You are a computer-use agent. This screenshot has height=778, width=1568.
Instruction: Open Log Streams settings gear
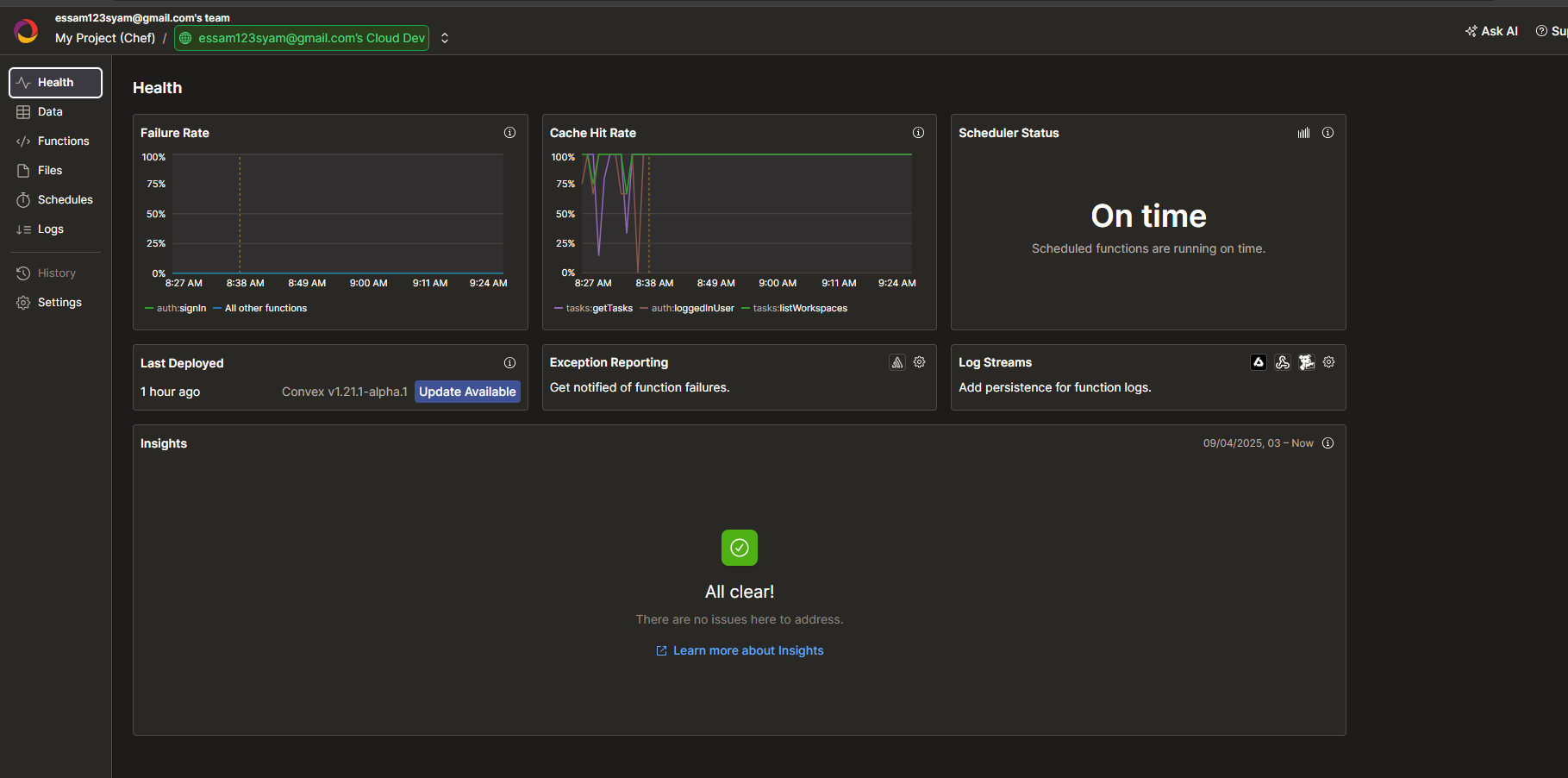point(1329,362)
